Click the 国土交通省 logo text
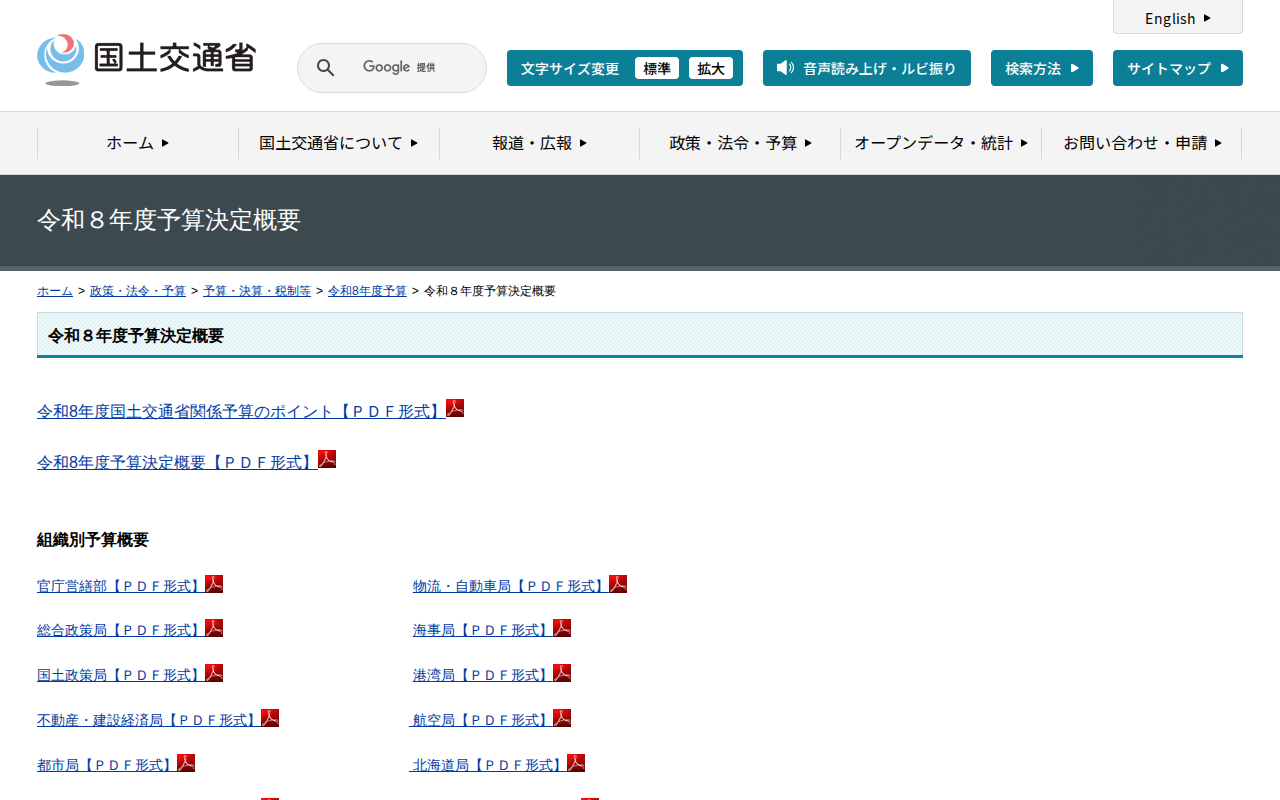The image size is (1280, 800). [175, 57]
